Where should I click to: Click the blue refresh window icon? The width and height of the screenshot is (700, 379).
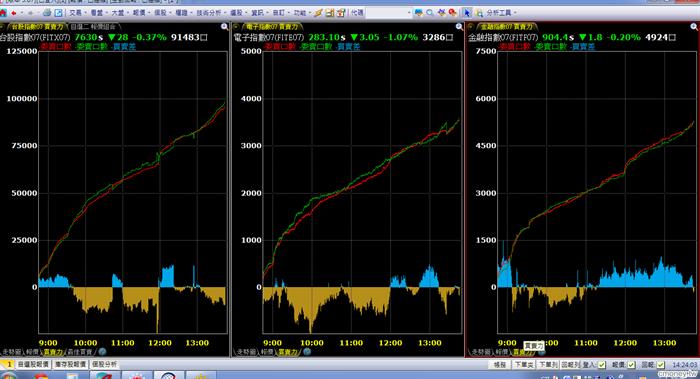click(x=58, y=13)
